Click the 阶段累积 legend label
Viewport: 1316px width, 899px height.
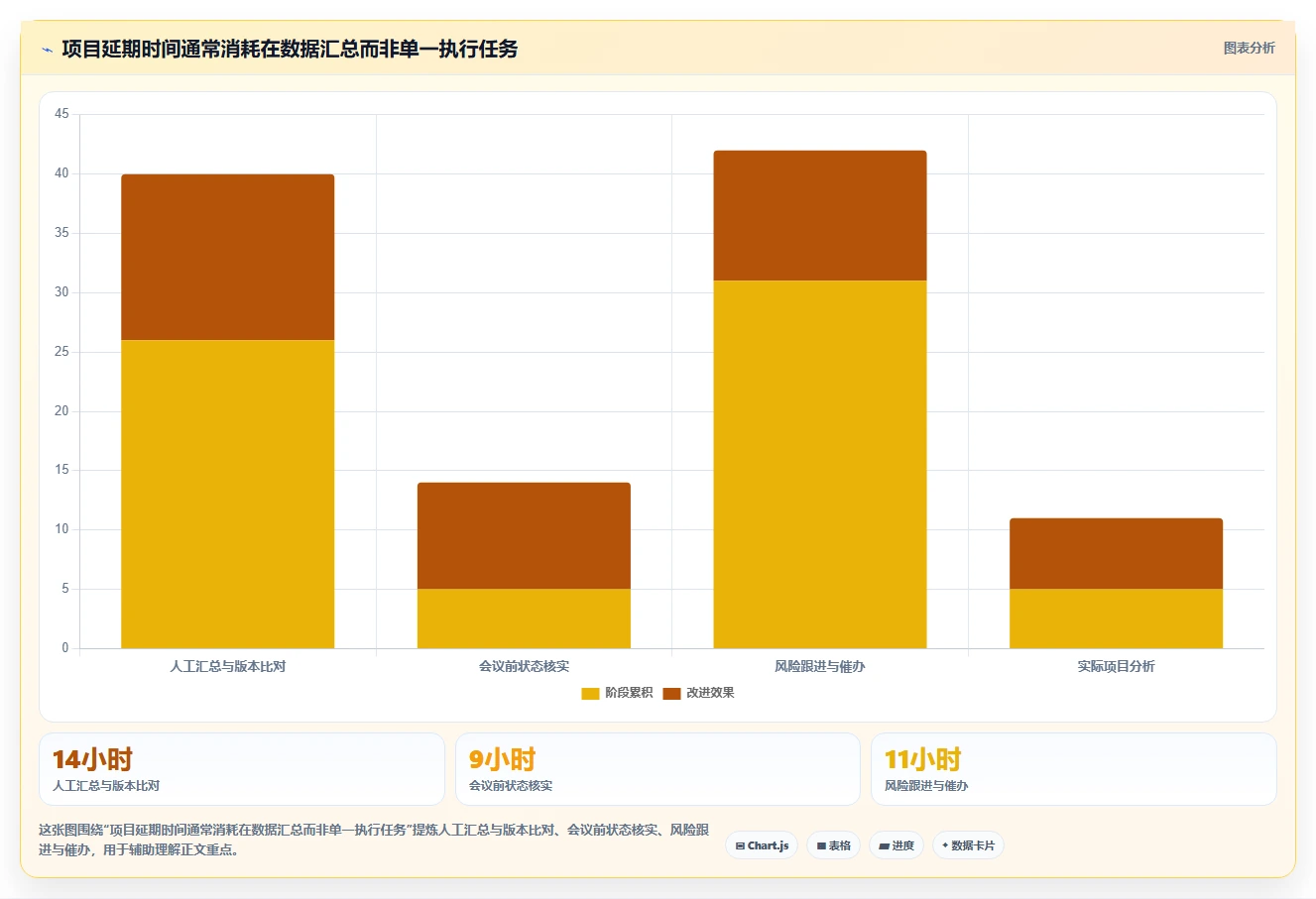pos(629,693)
